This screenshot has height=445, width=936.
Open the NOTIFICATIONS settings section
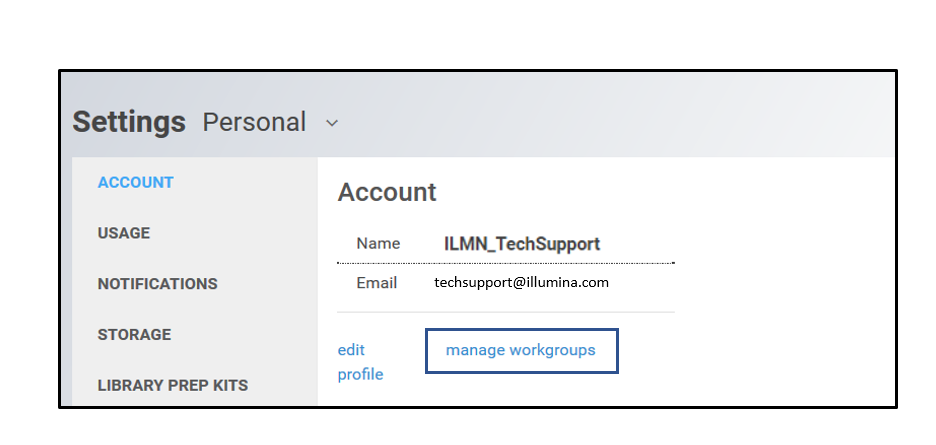click(157, 284)
